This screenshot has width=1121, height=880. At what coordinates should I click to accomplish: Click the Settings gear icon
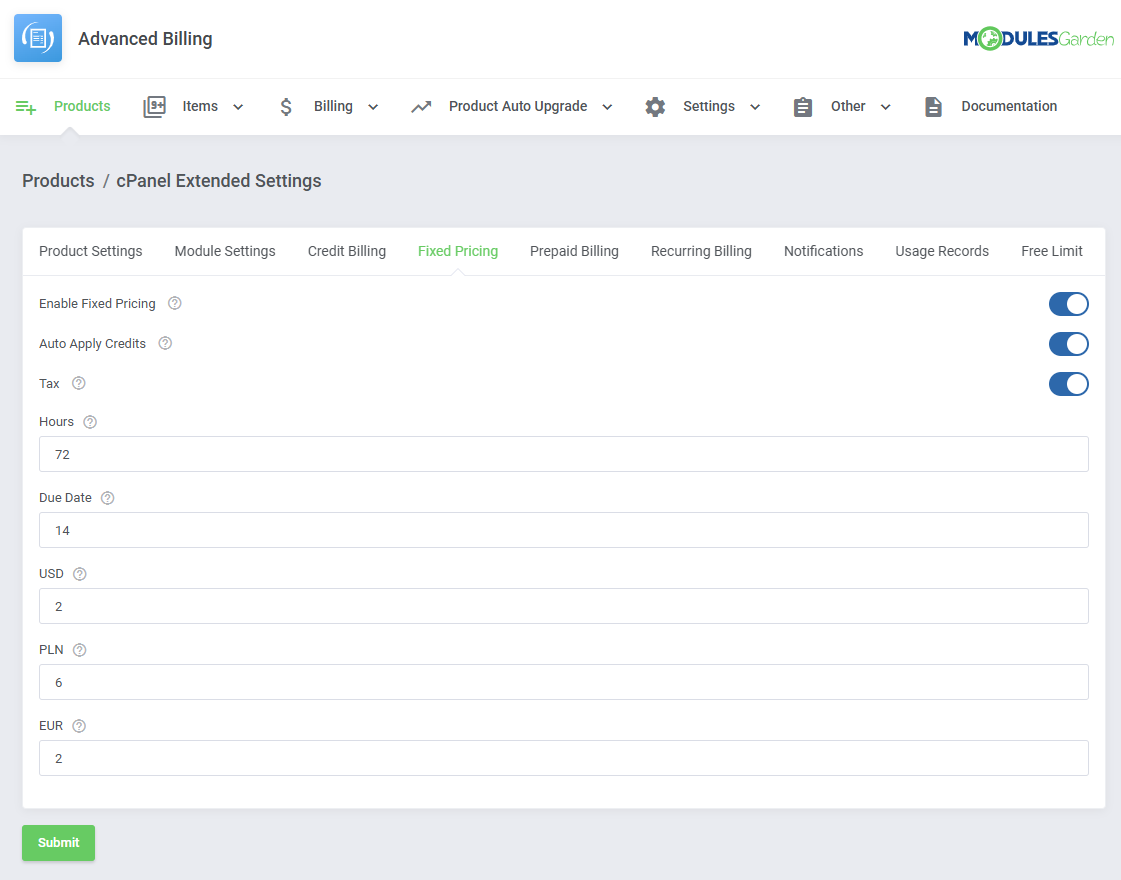click(x=655, y=107)
